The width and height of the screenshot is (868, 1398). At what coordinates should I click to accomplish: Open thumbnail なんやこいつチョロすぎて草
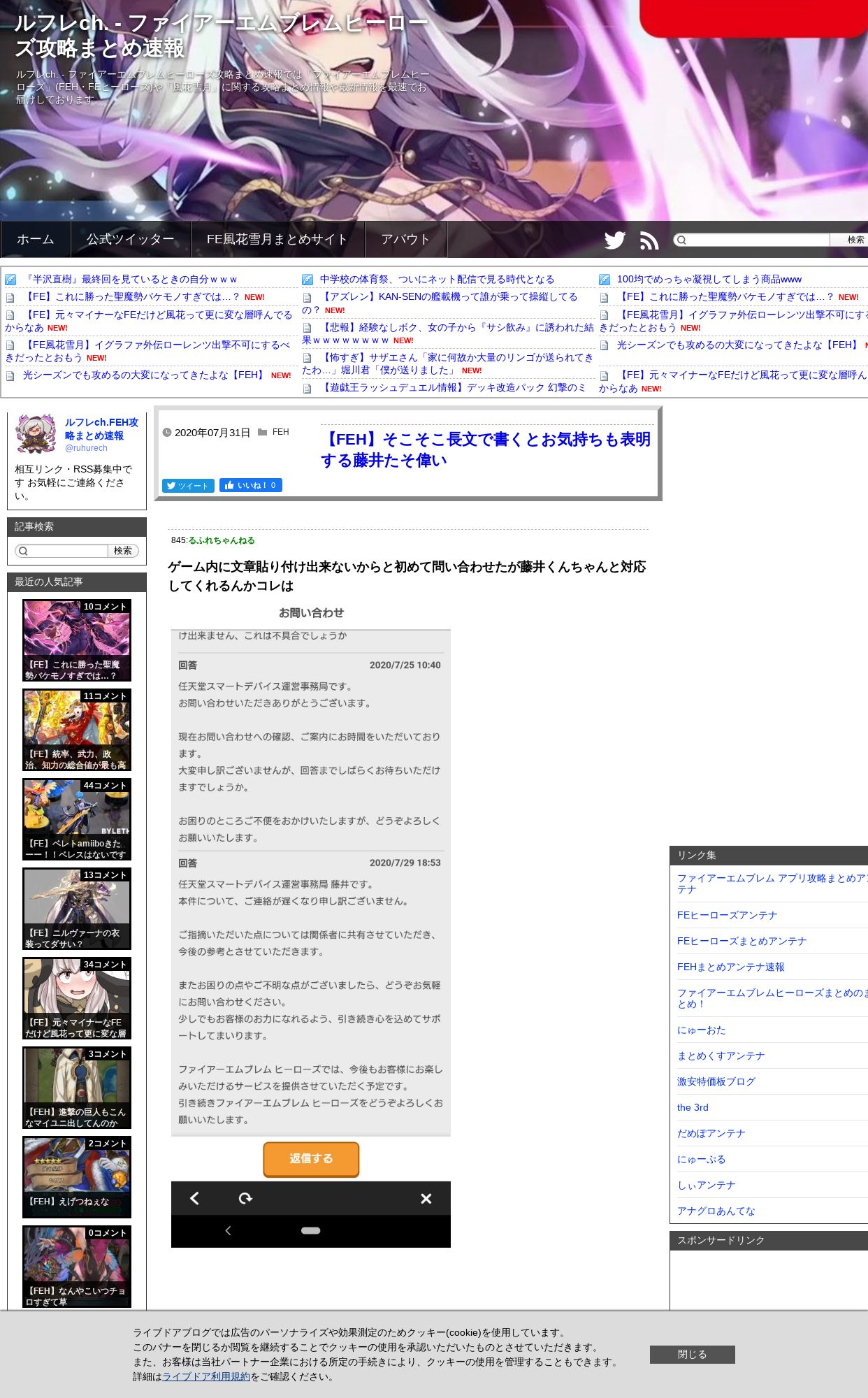click(x=77, y=1267)
